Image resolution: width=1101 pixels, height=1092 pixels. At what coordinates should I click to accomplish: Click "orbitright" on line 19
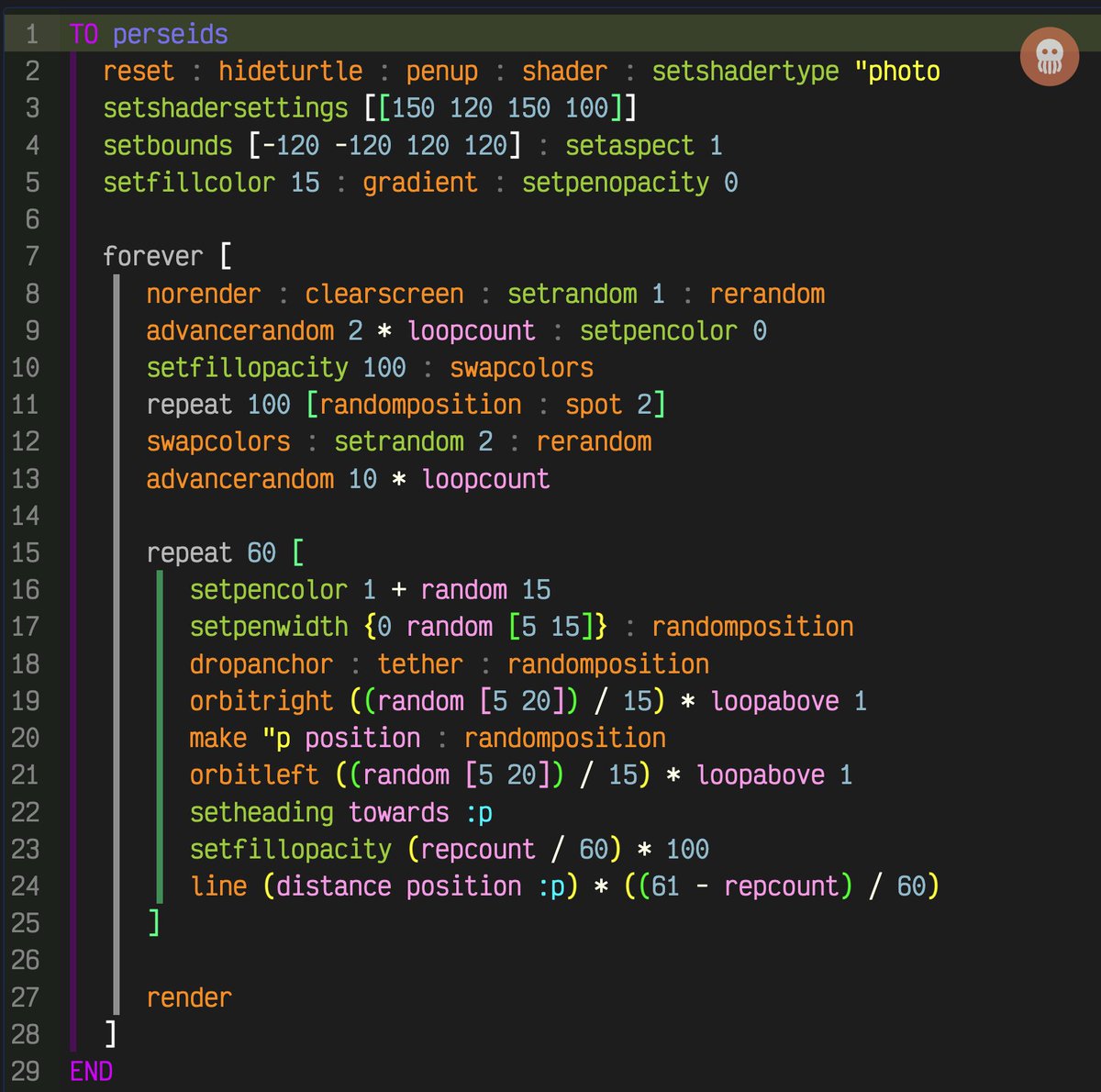click(261, 701)
